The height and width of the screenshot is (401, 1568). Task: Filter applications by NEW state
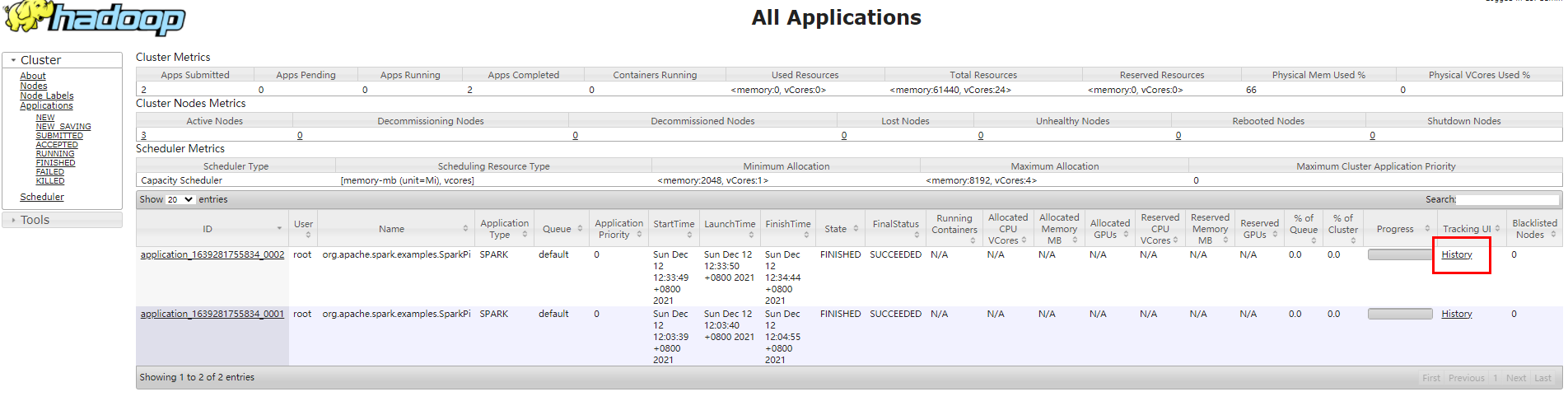[45, 118]
